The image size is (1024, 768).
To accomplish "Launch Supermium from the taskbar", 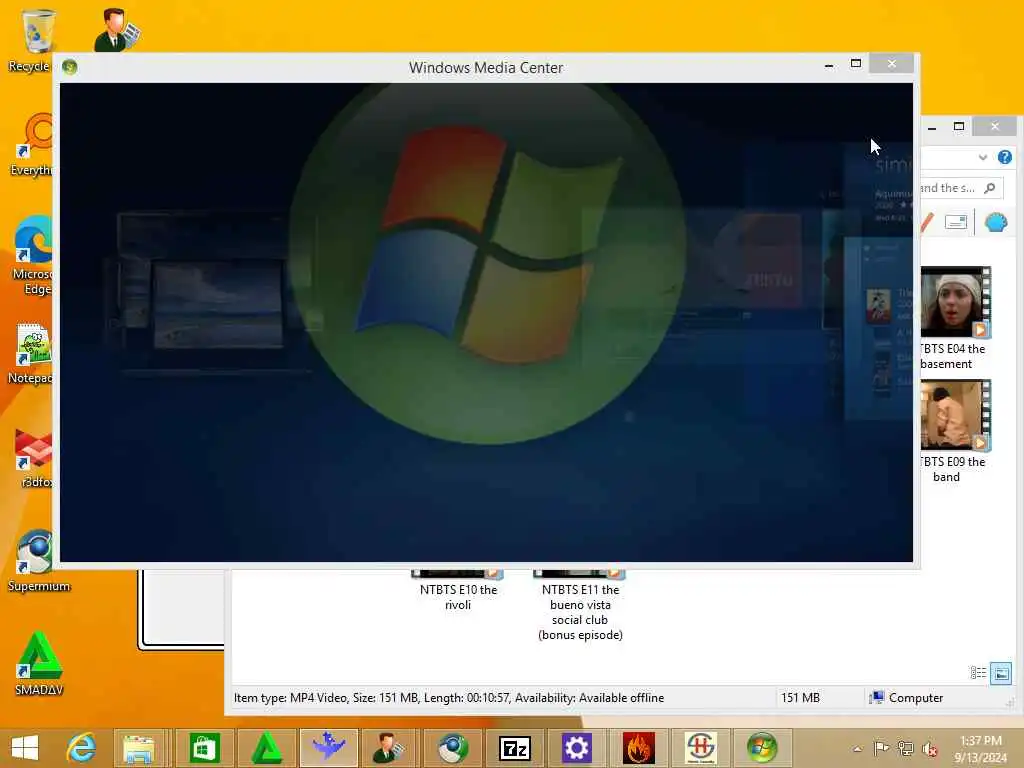I will pos(453,748).
